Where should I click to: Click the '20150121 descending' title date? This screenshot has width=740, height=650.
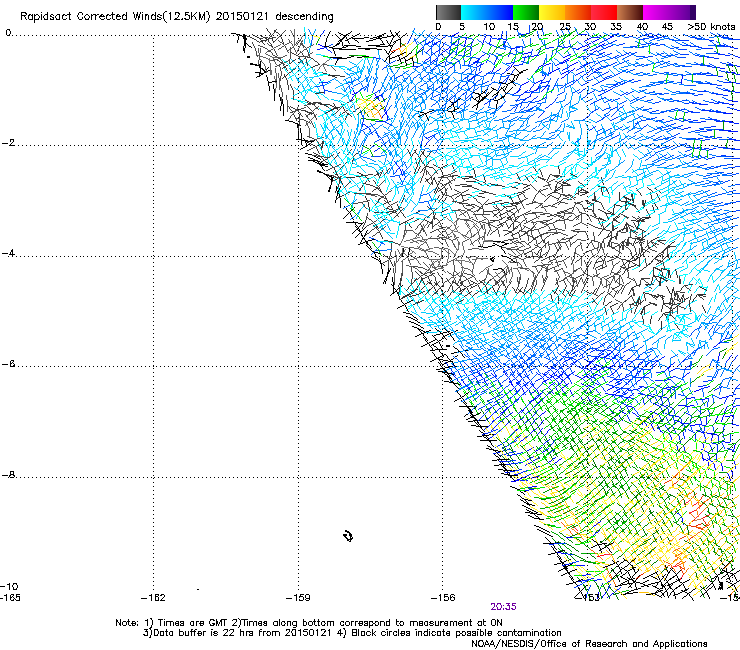274,17
